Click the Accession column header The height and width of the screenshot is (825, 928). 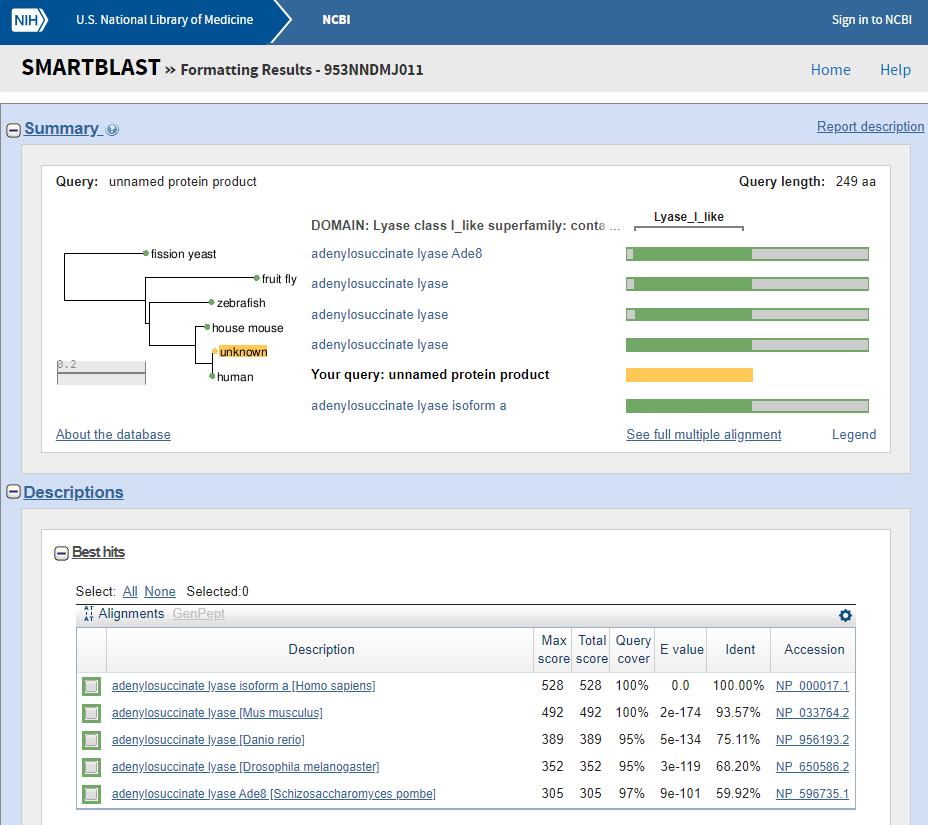coord(814,649)
